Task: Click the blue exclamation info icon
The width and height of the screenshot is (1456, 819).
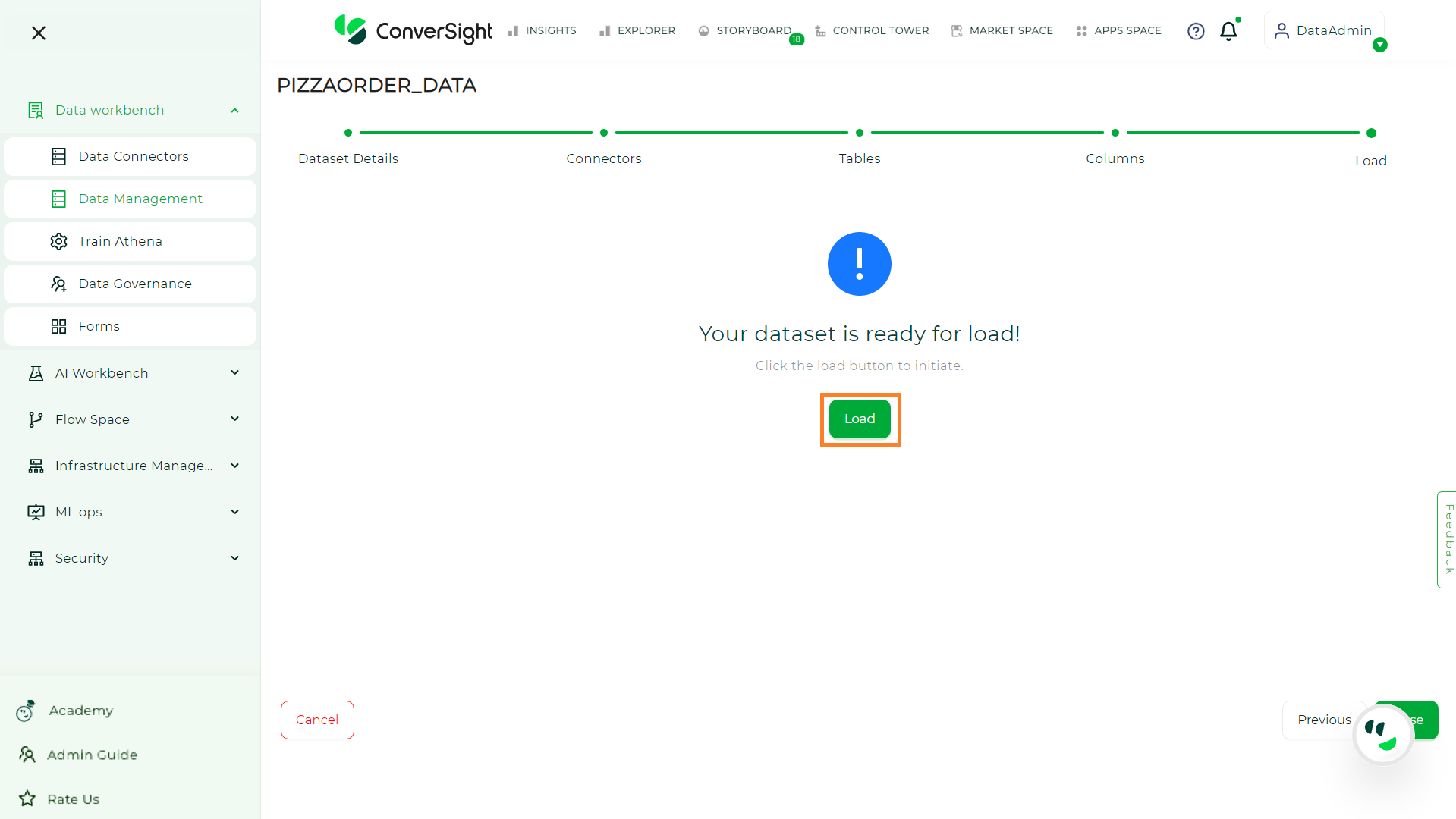Action: tap(860, 264)
